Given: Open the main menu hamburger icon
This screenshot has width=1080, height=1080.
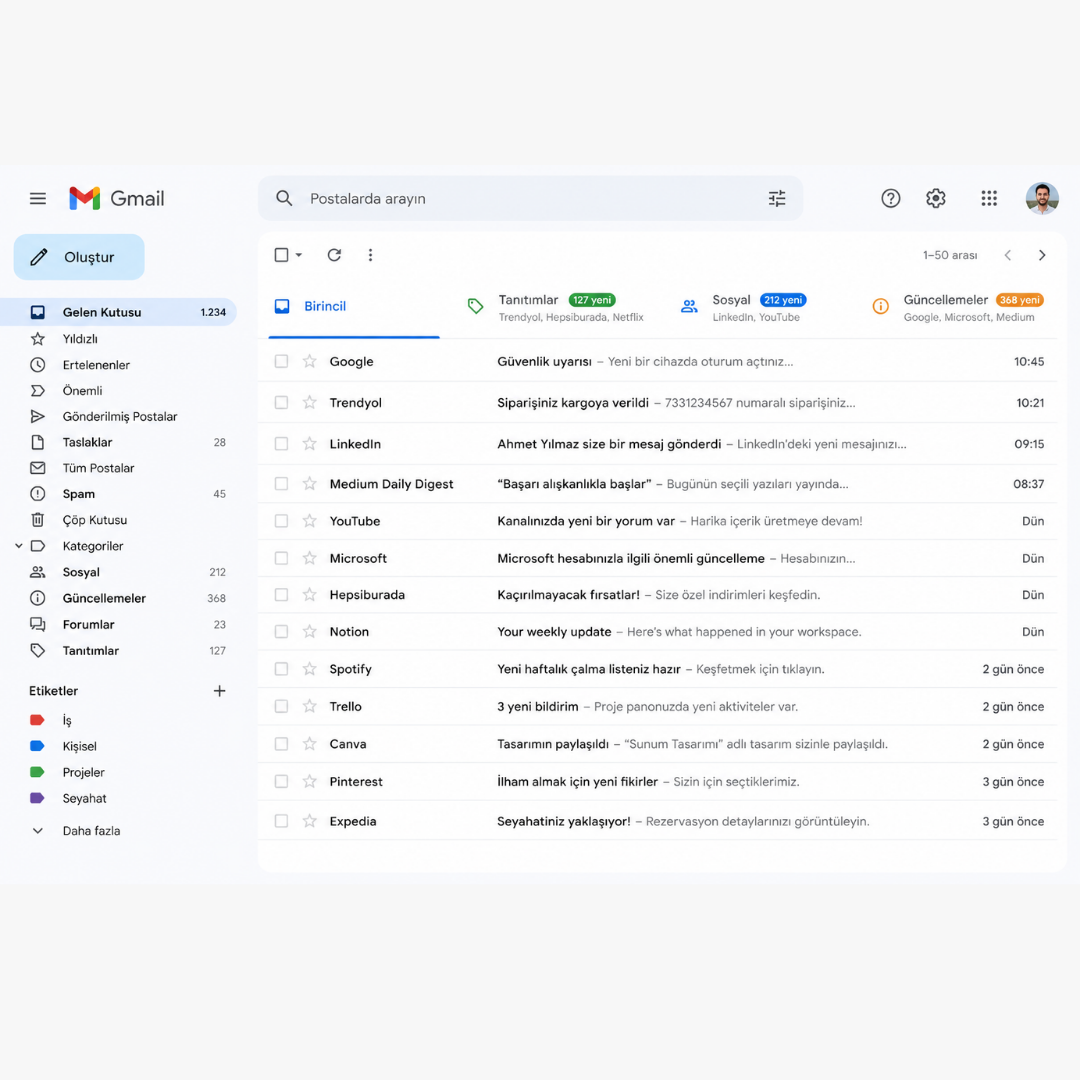Looking at the screenshot, I should pyautogui.click(x=38, y=198).
